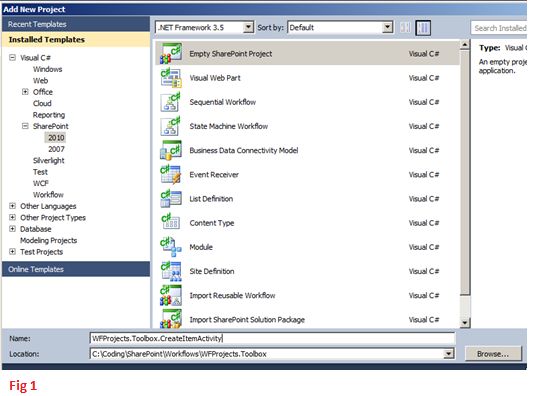The height and width of the screenshot is (396, 546).
Task: Click the Import SharePoint Solution Package icon
Action: pyautogui.click(x=171, y=319)
